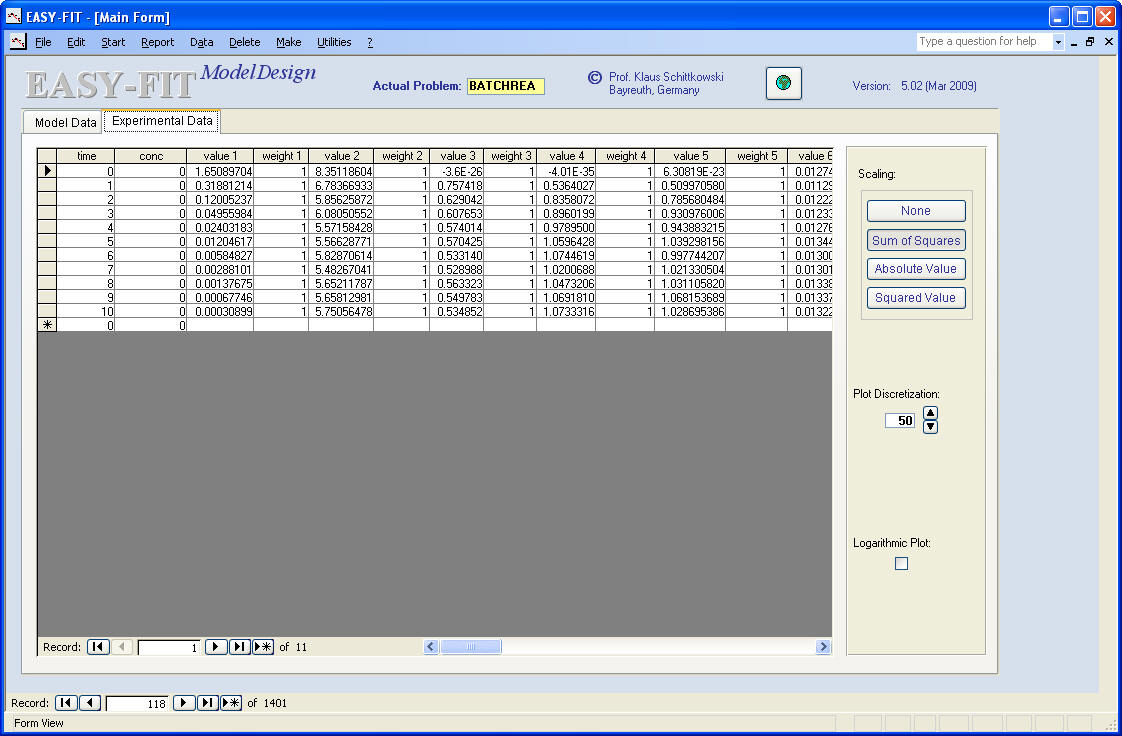
Task: Jump to last record in data grid navigator
Action: 239,647
